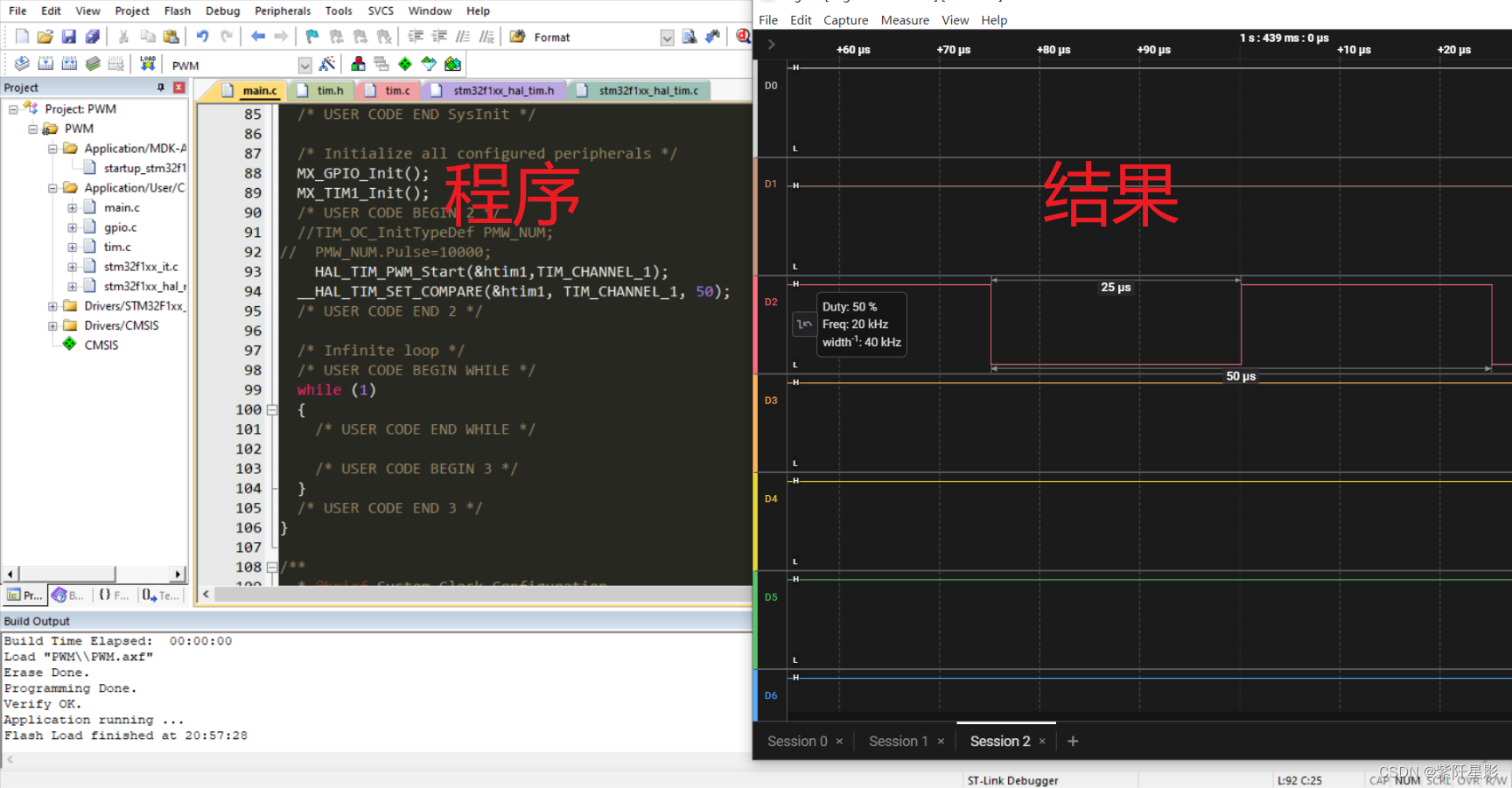The height and width of the screenshot is (788, 1512).
Task: Click the LOAD icon to download code to flash
Action: (x=147, y=63)
